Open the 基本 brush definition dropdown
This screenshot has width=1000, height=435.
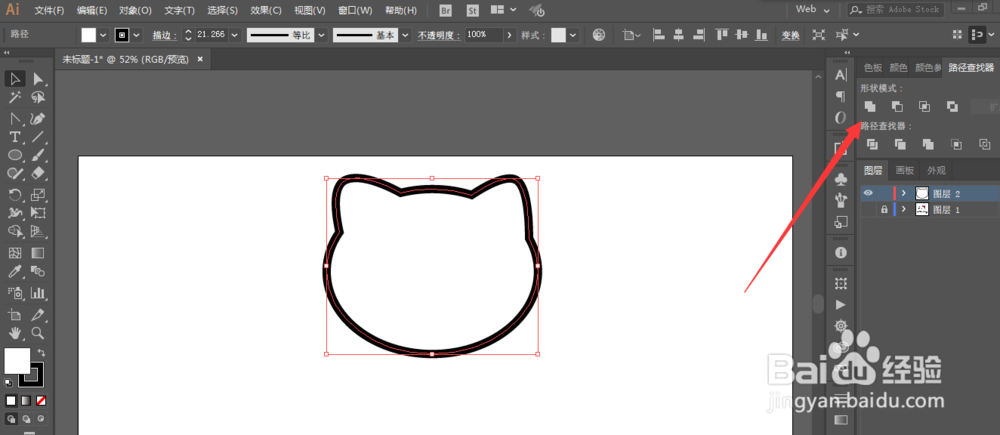click(x=404, y=34)
